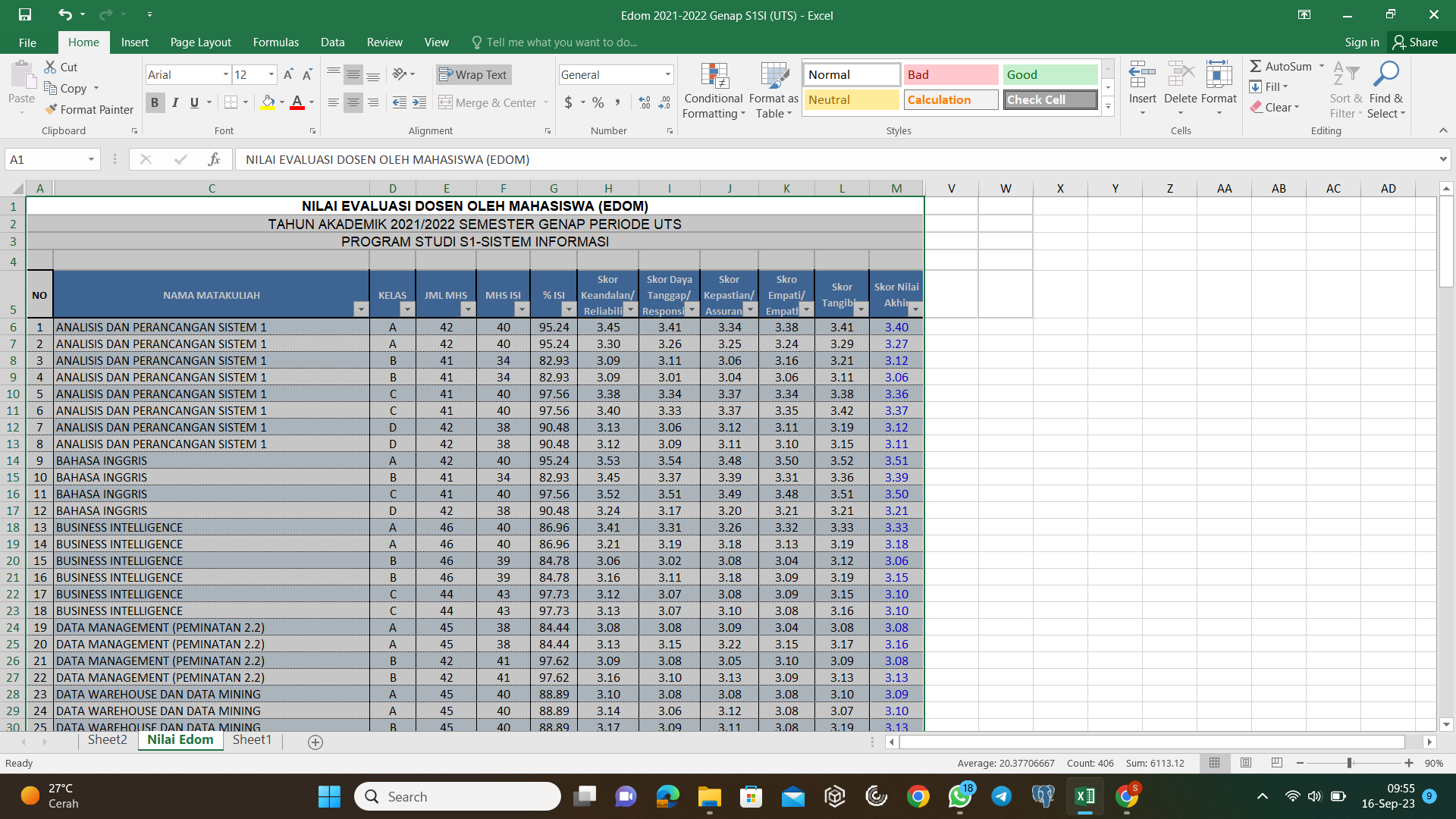
Task: Click Sign in link
Action: (1361, 42)
